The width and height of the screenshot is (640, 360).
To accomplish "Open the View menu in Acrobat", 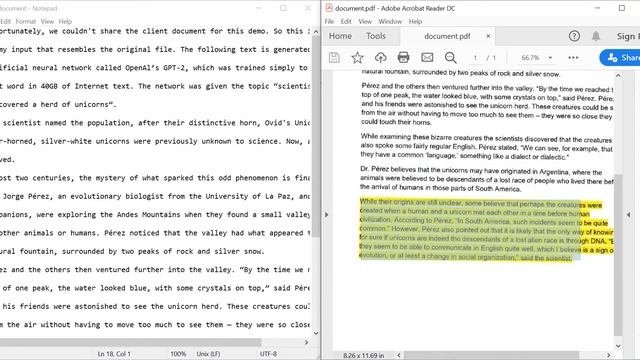I will 364,21.
